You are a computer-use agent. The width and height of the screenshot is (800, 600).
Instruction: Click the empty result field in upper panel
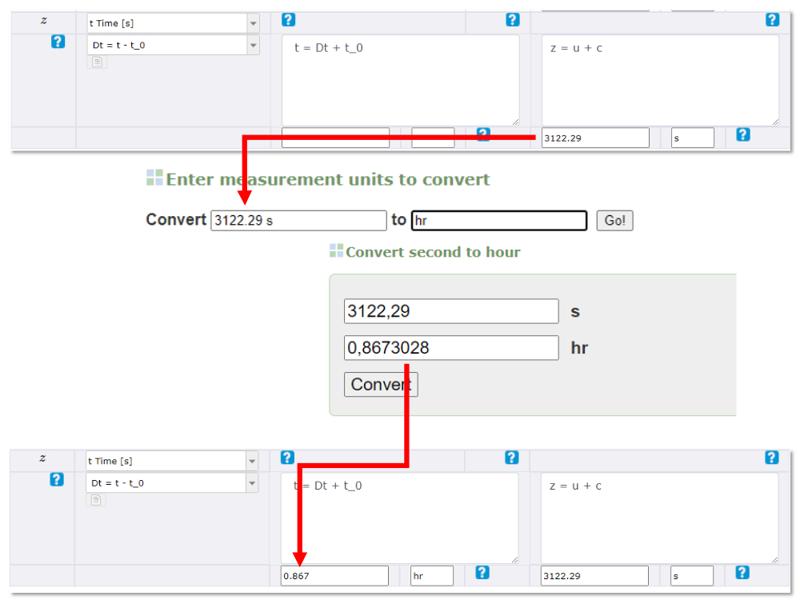pyautogui.click(x=336, y=138)
